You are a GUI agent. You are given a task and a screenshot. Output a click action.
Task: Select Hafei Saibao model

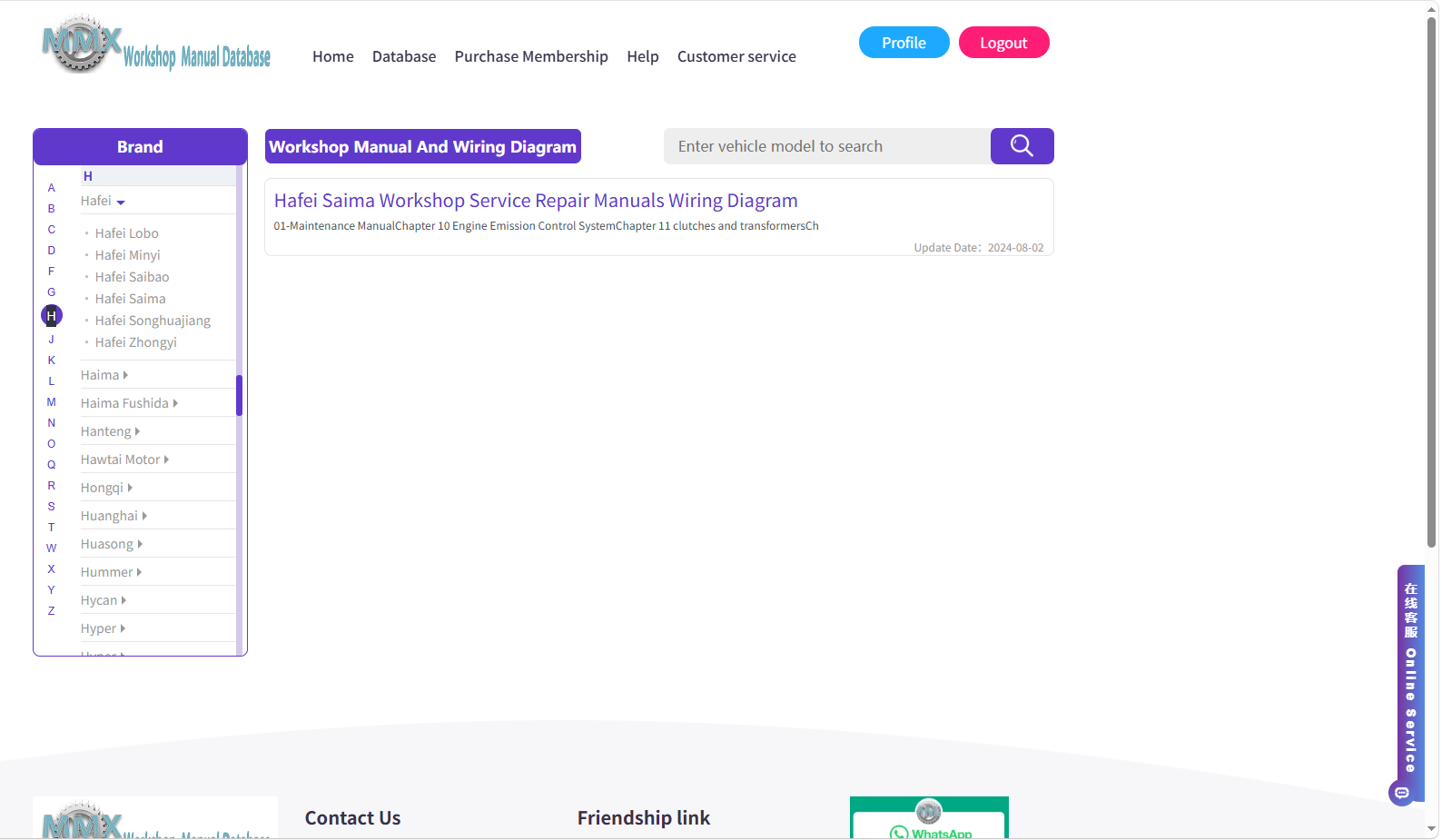pos(132,277)
